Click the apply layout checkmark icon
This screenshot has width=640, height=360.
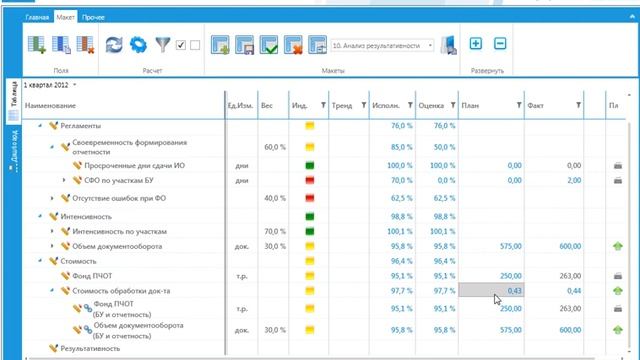[x=269, y=45]
